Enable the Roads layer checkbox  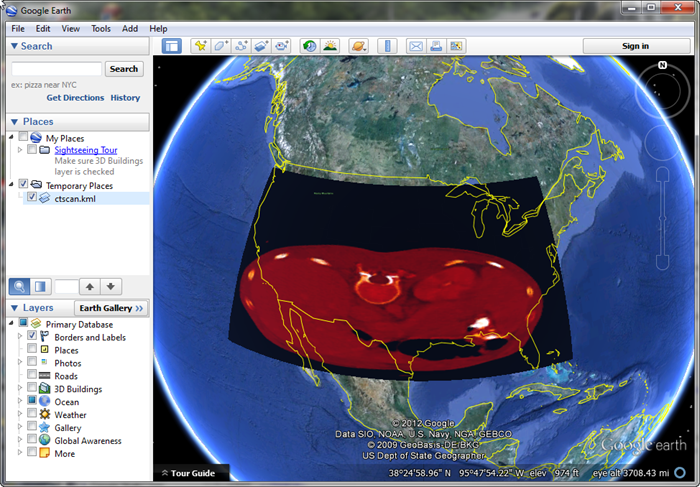tap(32, 376)
